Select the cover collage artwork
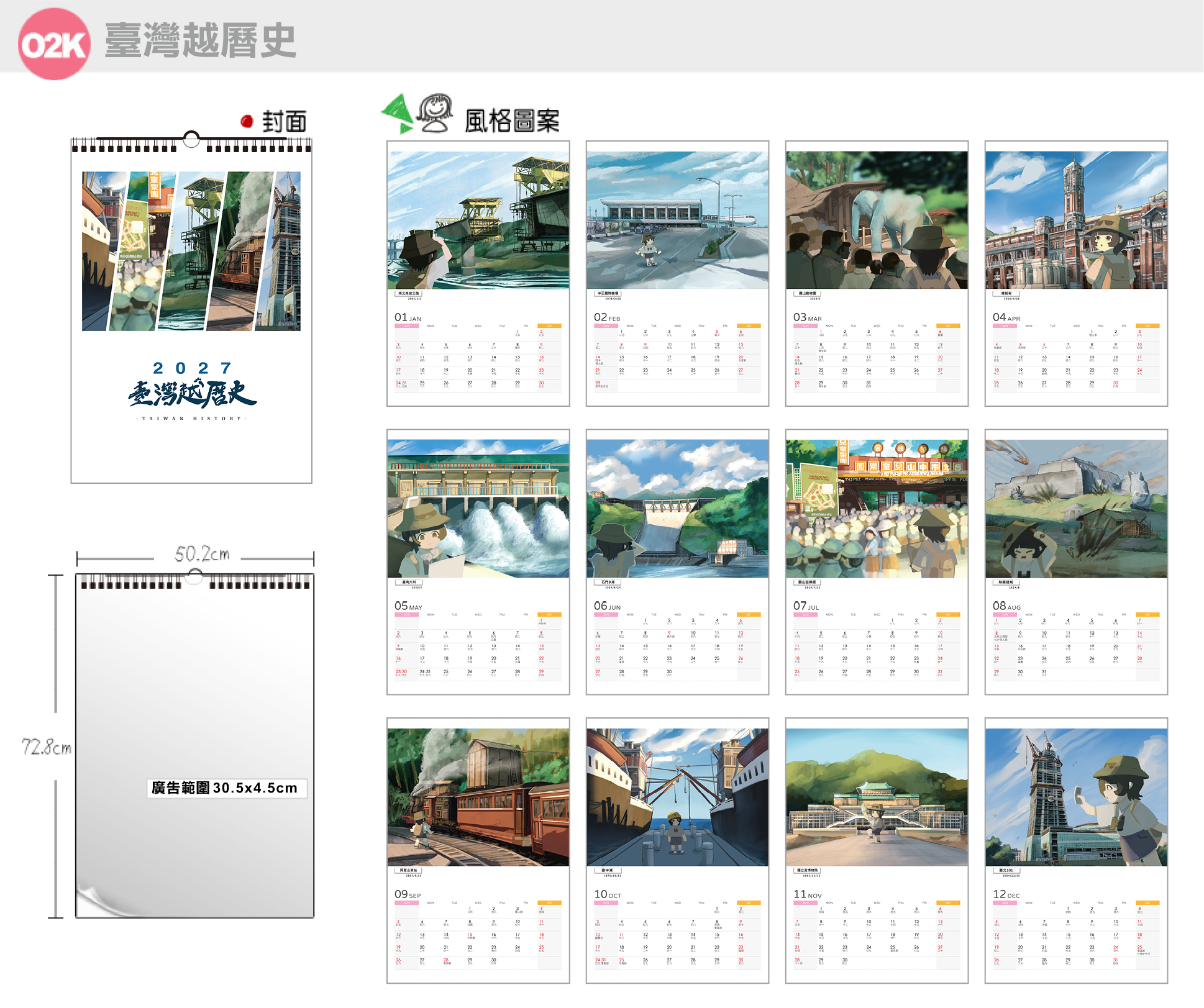The width and height of the screenshot is (1204, 1008). pos(191,251)
